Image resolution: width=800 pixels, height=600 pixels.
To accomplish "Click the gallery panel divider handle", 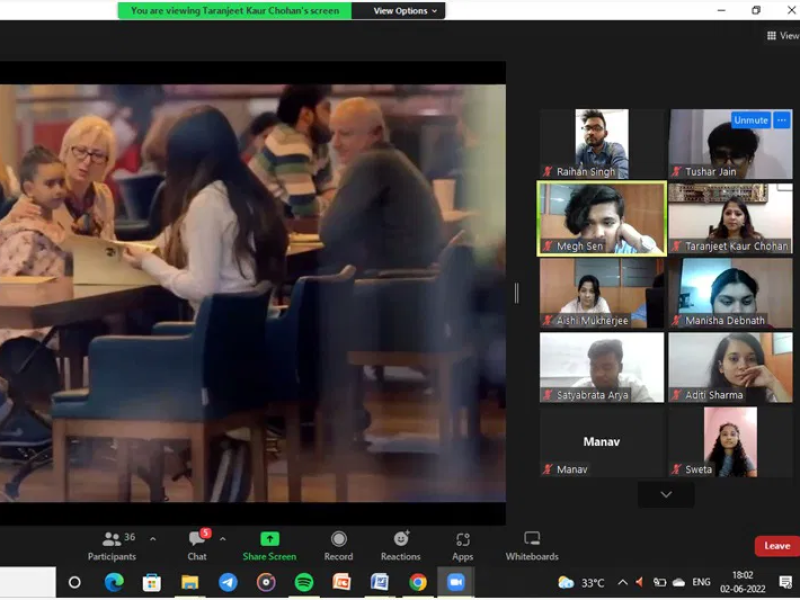I will [517, 293].
